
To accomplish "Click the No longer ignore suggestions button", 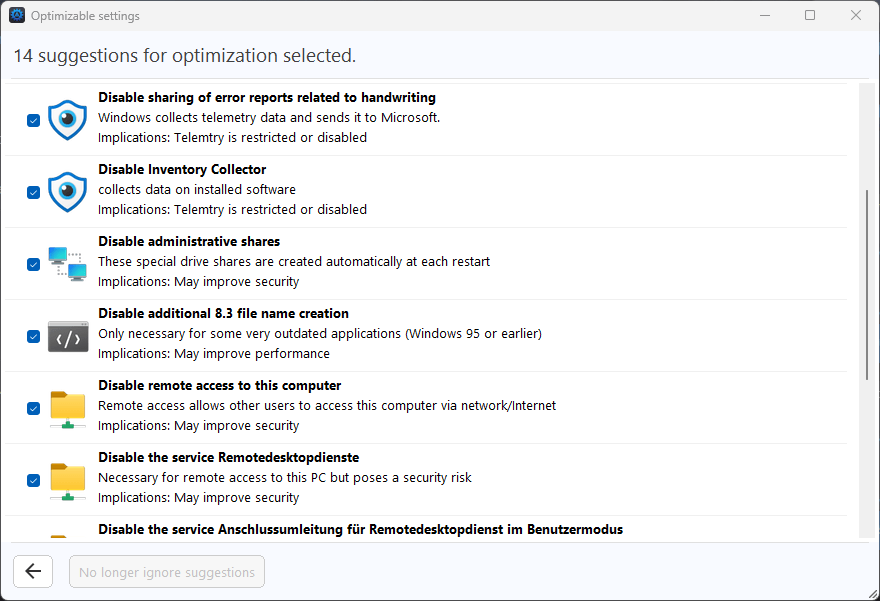I will (x=167, y=572).
